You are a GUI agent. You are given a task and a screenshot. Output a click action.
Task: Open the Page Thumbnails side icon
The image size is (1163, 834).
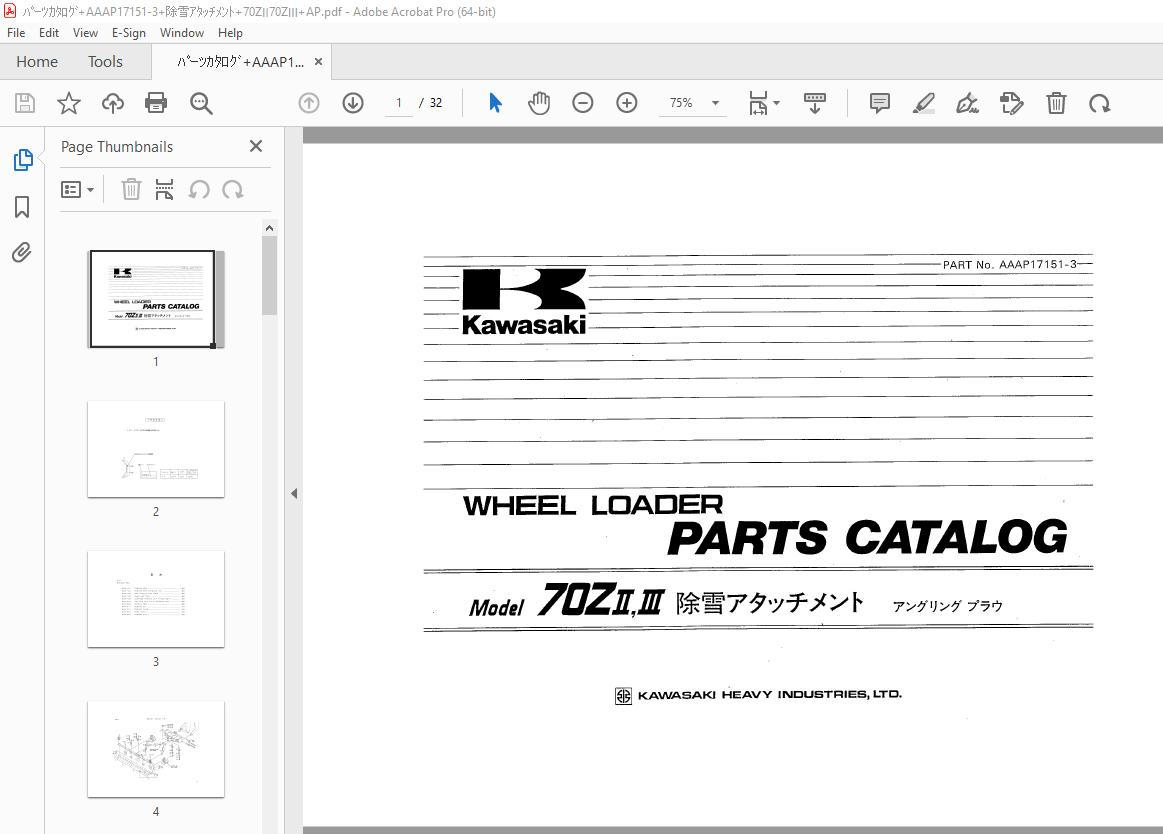tap(23, 160)
